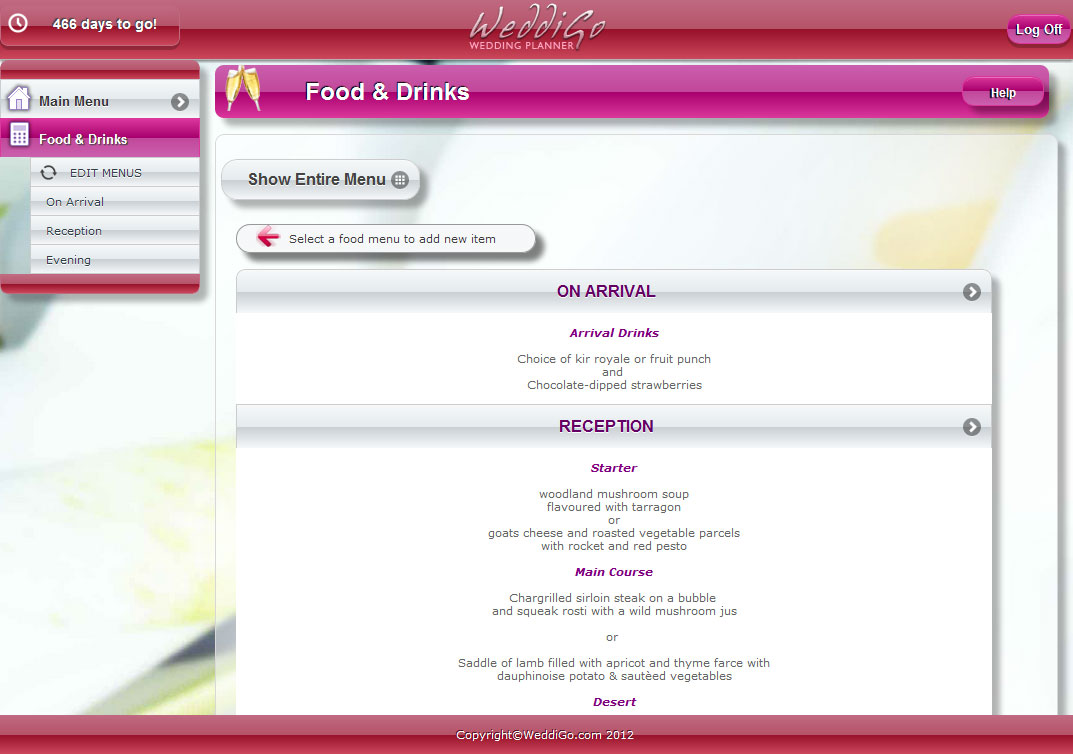Expand the Main Menu arrow
1073x754 pixels.
[180, 101]
